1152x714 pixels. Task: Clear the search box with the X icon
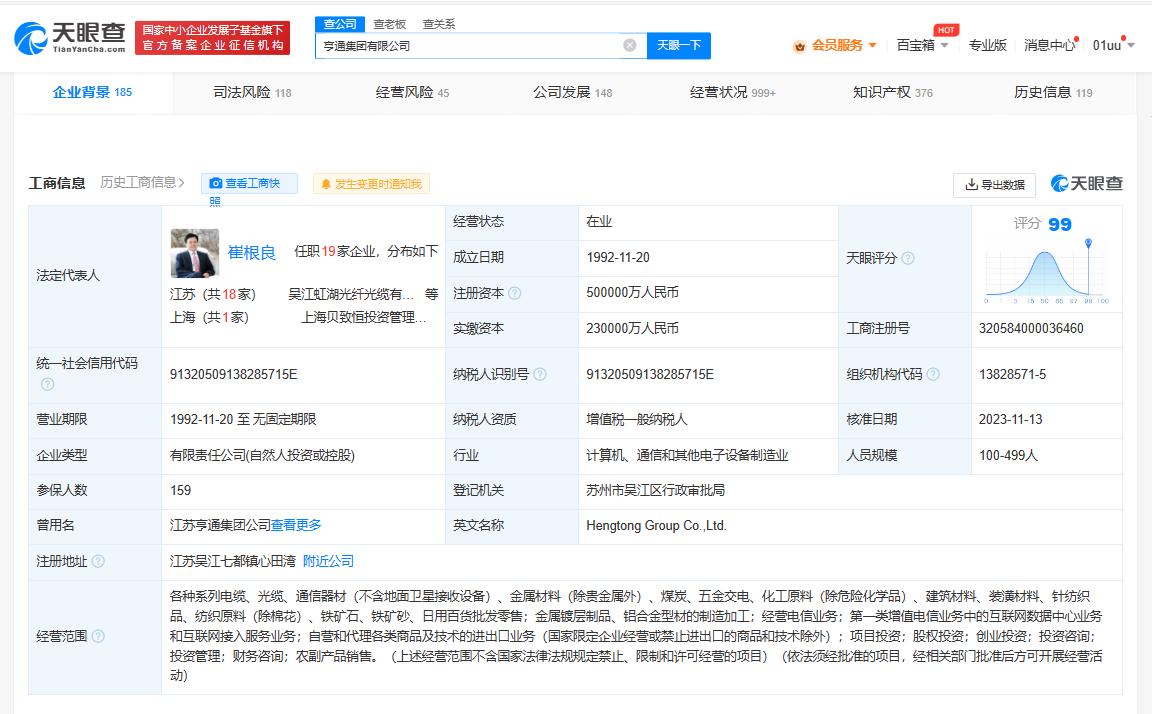[630, 45]
